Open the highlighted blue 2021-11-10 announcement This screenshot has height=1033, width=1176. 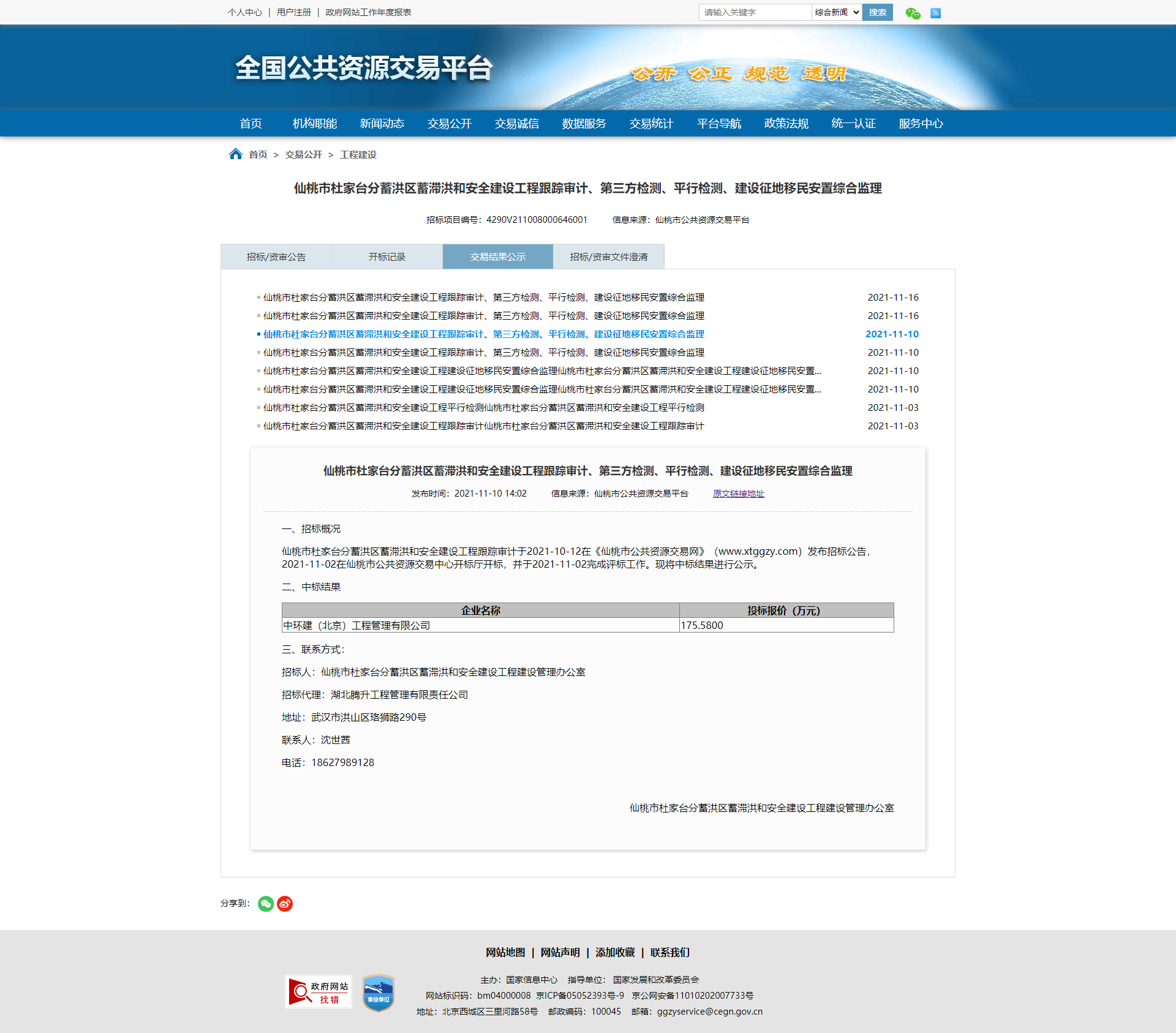pos(484,334)
